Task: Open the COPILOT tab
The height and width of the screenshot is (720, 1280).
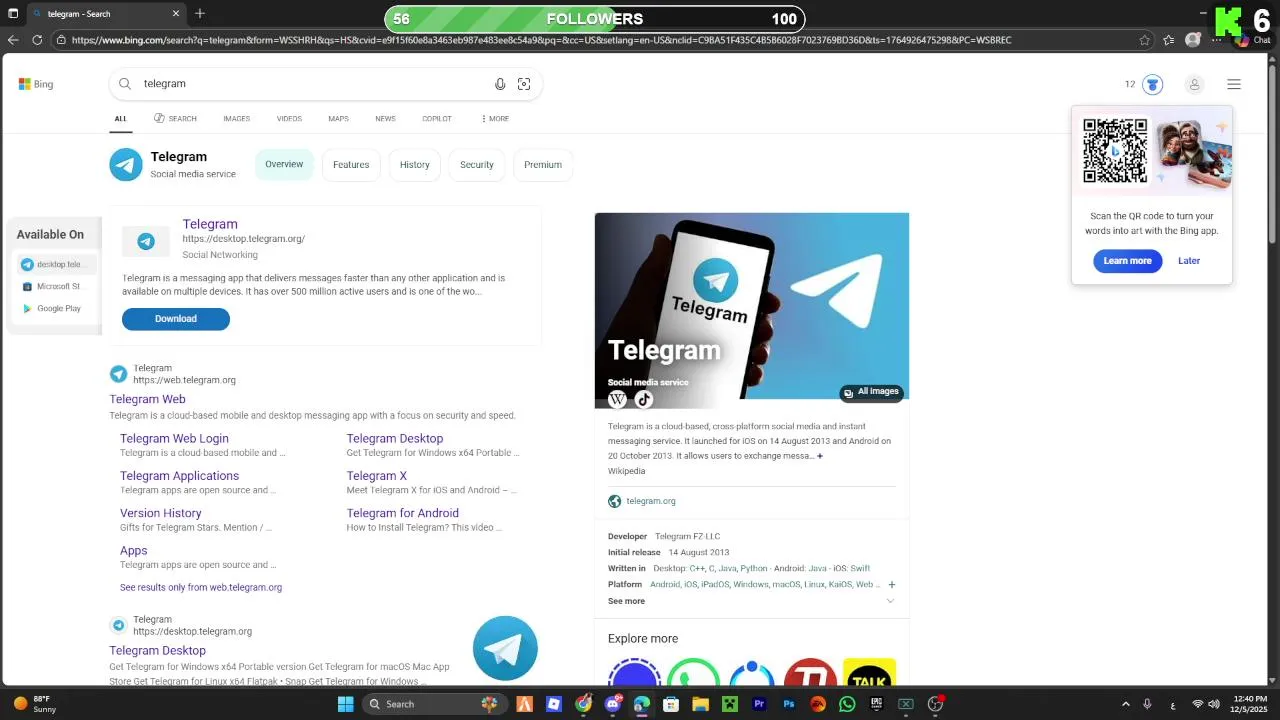Action: click(436, 119)
